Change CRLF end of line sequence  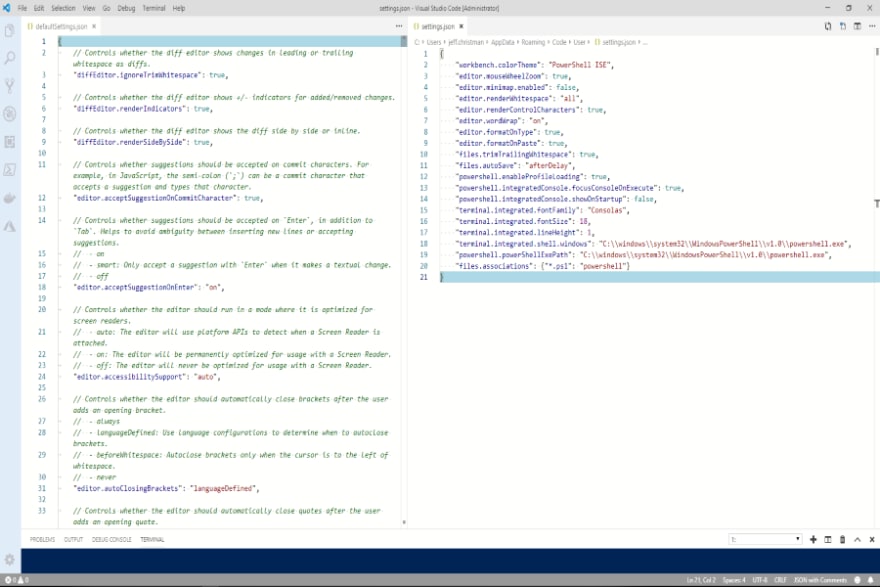780,580
